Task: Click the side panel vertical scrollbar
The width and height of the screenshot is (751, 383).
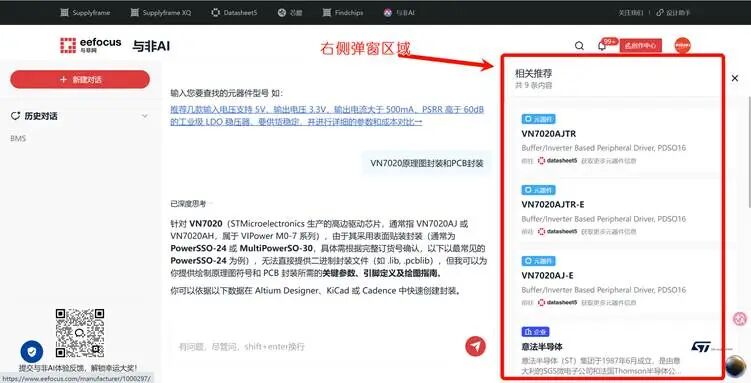Action: [749, 151]
